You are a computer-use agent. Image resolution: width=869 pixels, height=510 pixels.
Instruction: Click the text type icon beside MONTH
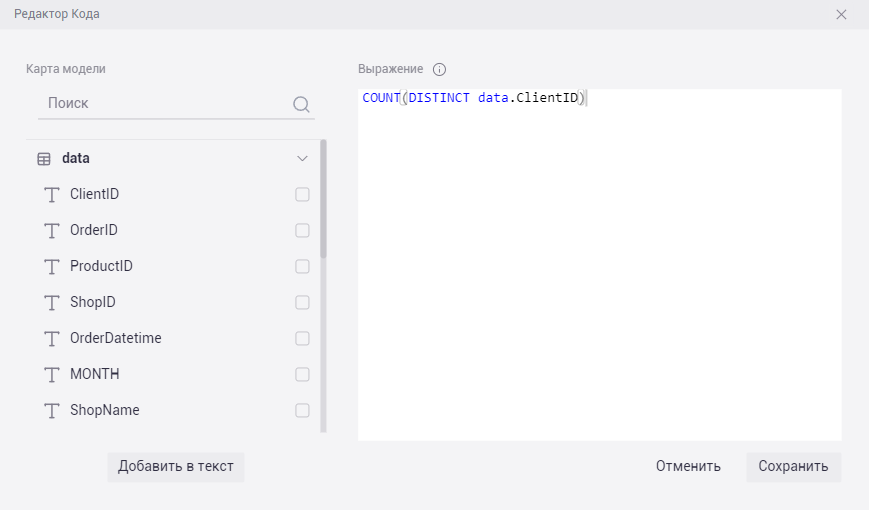pyautogui.click(x=52, y=375)
